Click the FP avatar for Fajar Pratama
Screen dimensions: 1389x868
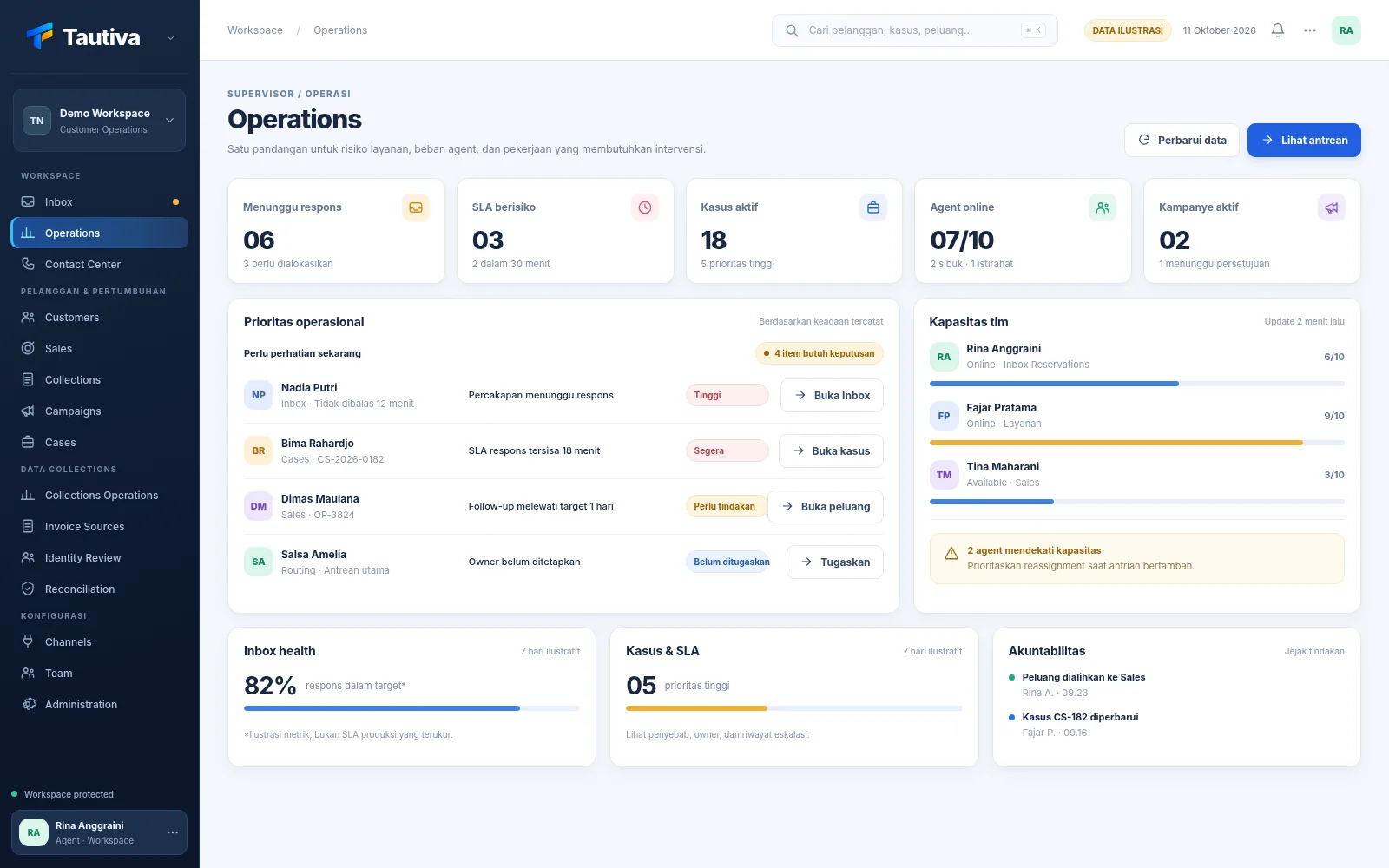[945, 416]
